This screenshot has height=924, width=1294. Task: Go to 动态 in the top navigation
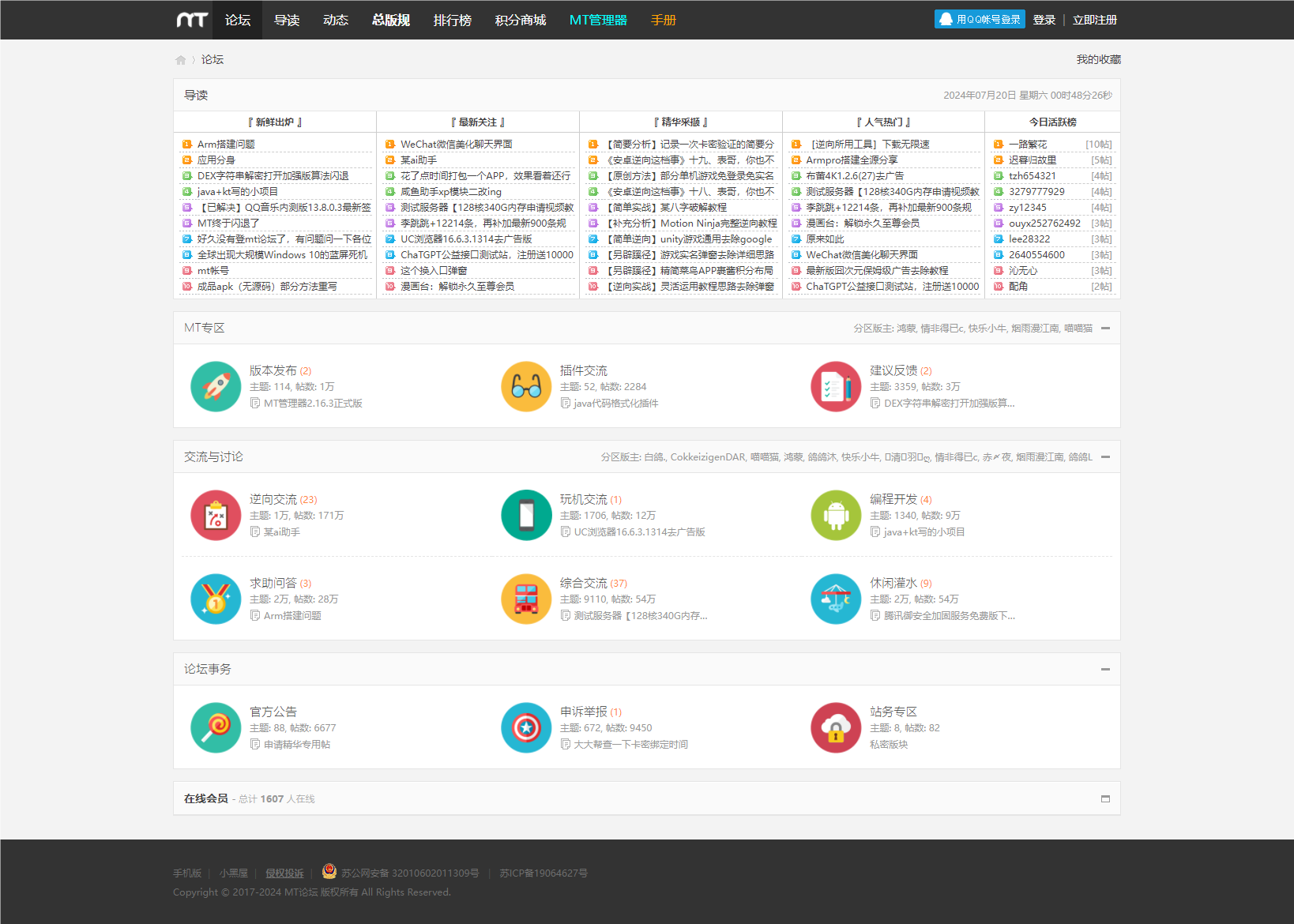[336, 20]
